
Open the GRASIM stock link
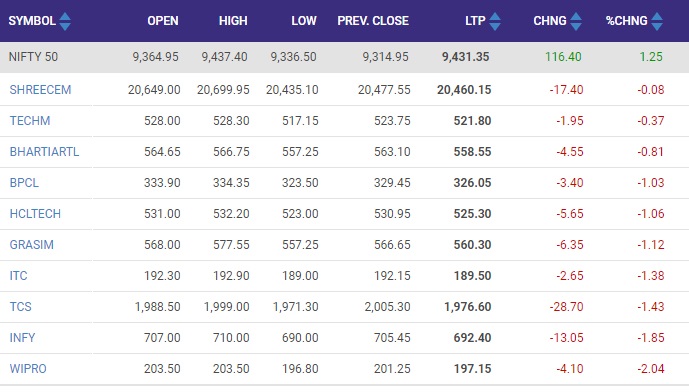(x=32, y=245)
